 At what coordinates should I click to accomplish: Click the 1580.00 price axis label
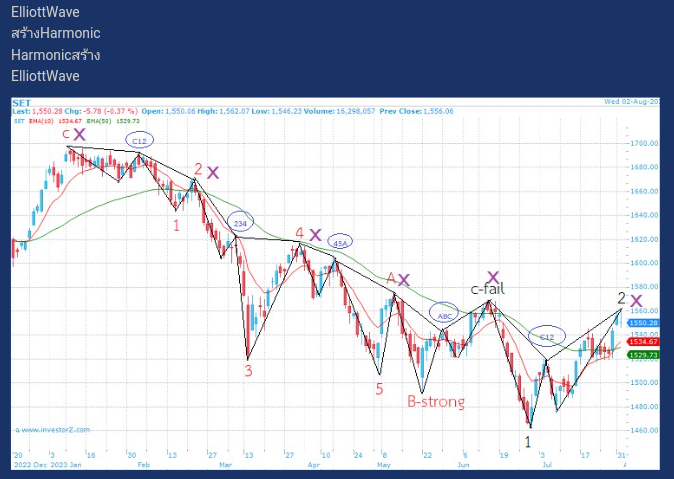coord(644,287)
